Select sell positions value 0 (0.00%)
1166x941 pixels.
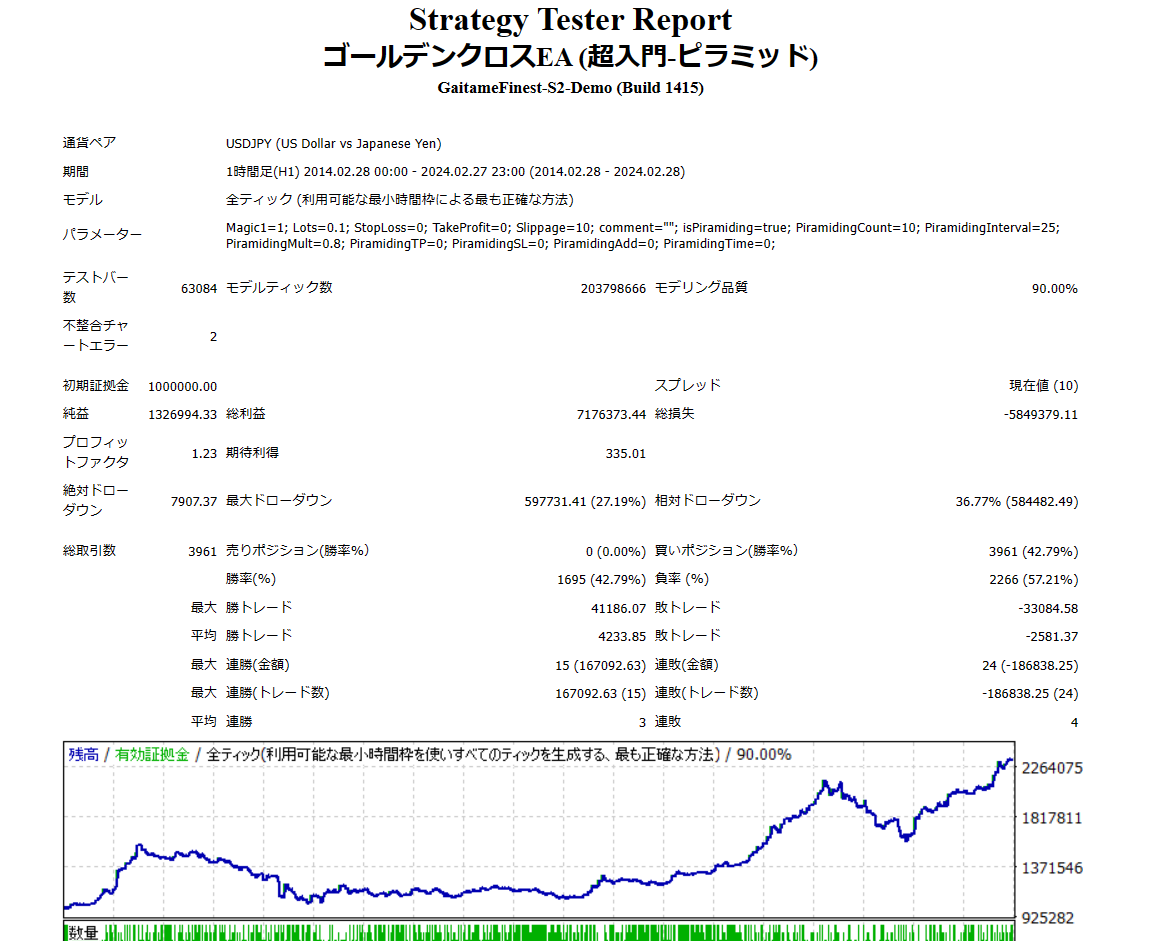616,552
